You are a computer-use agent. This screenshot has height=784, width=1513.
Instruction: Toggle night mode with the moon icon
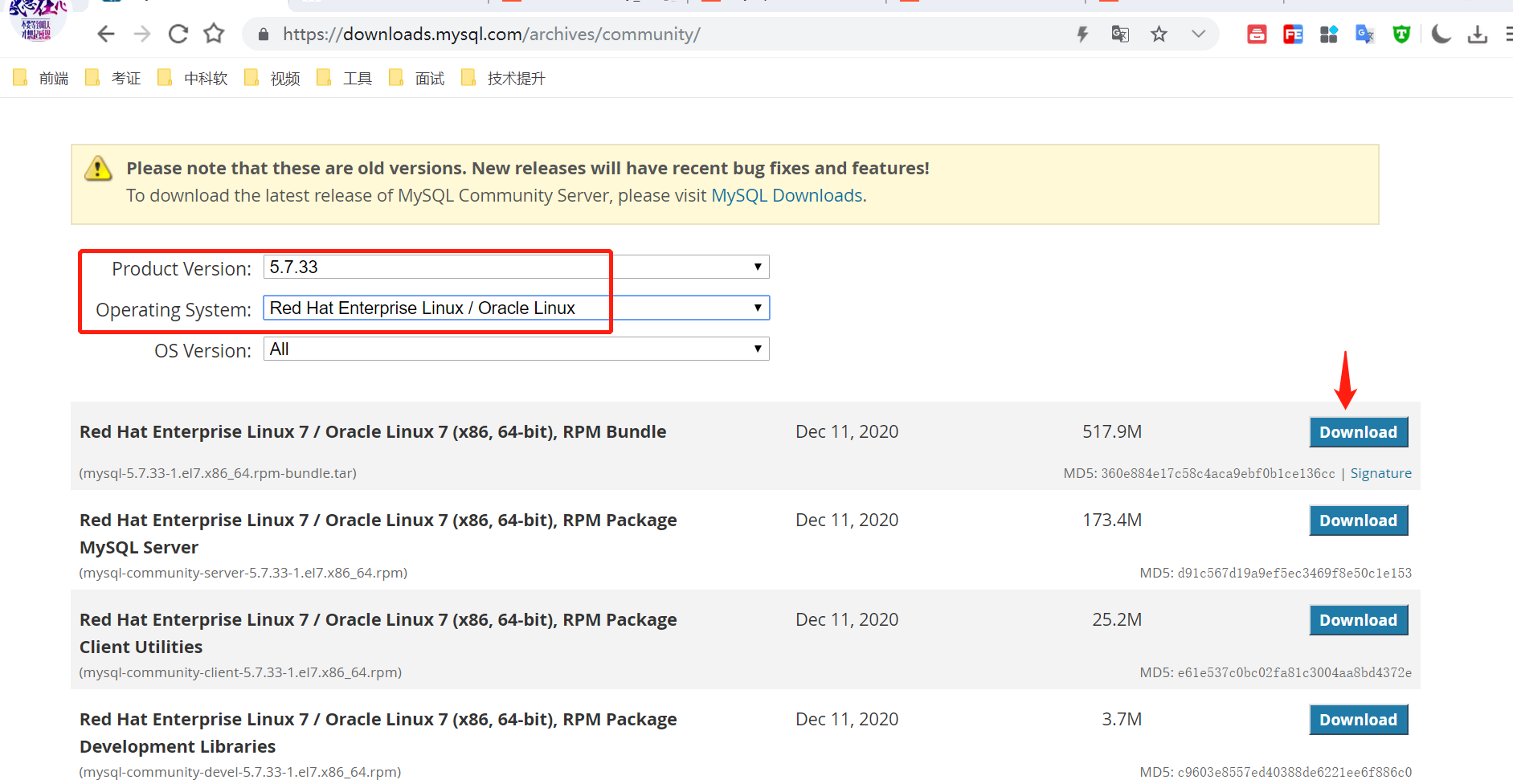pyautogui.click(x=1441, y=34)
